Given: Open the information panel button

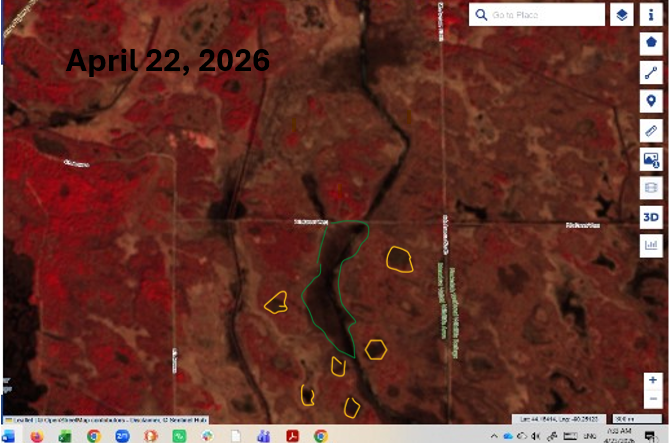Looking at the screenshot, I should pyautogui.click(x=652, y=15).
